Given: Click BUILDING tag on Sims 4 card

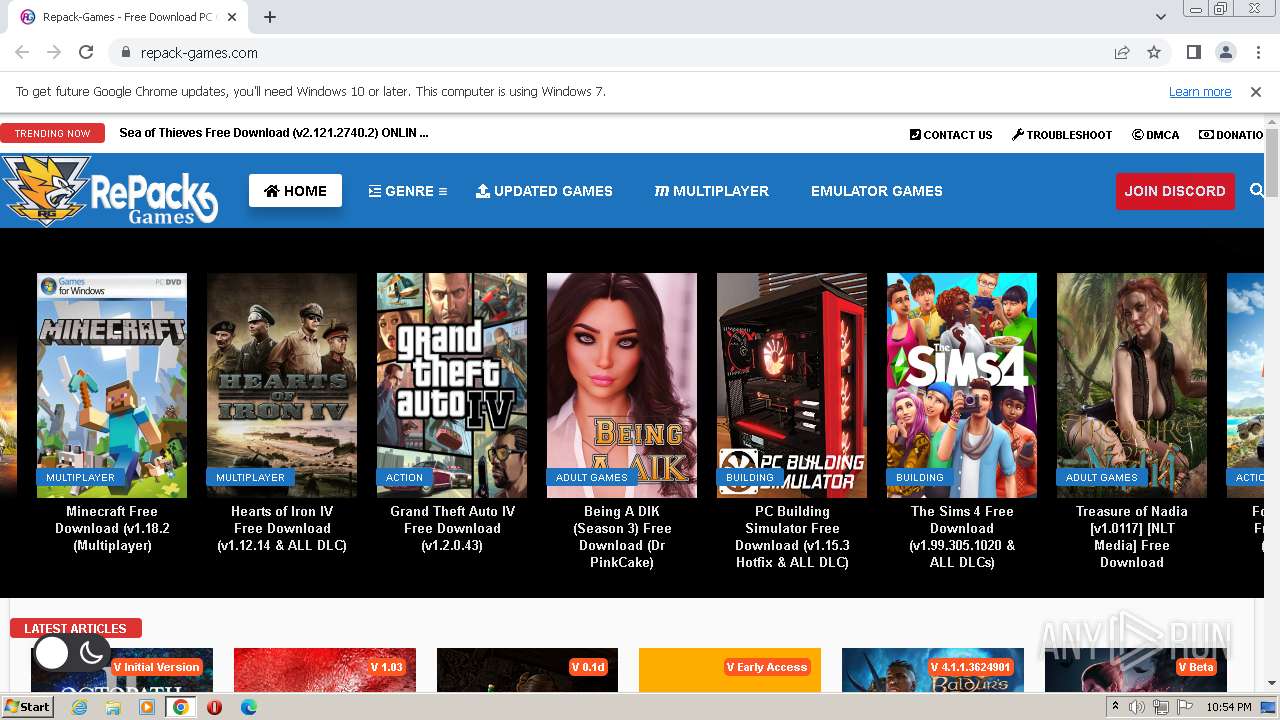Looking at the screenshot, I should [x=919, y=477].
